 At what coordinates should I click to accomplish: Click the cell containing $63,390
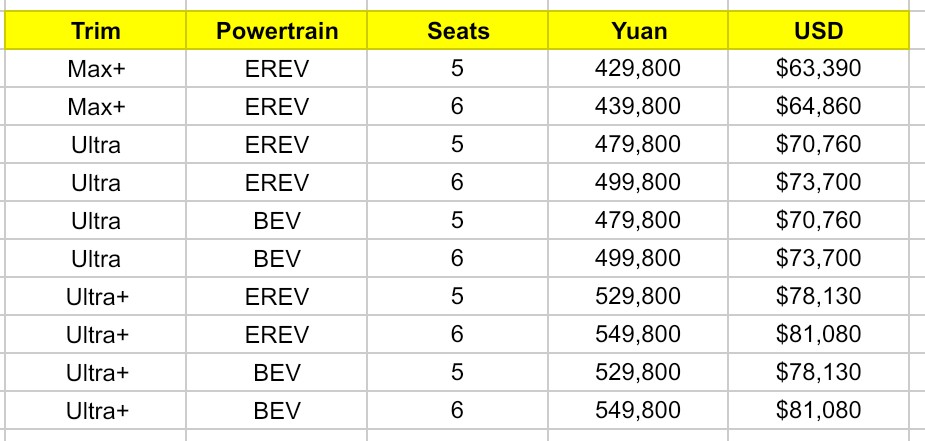coord(819,68)
